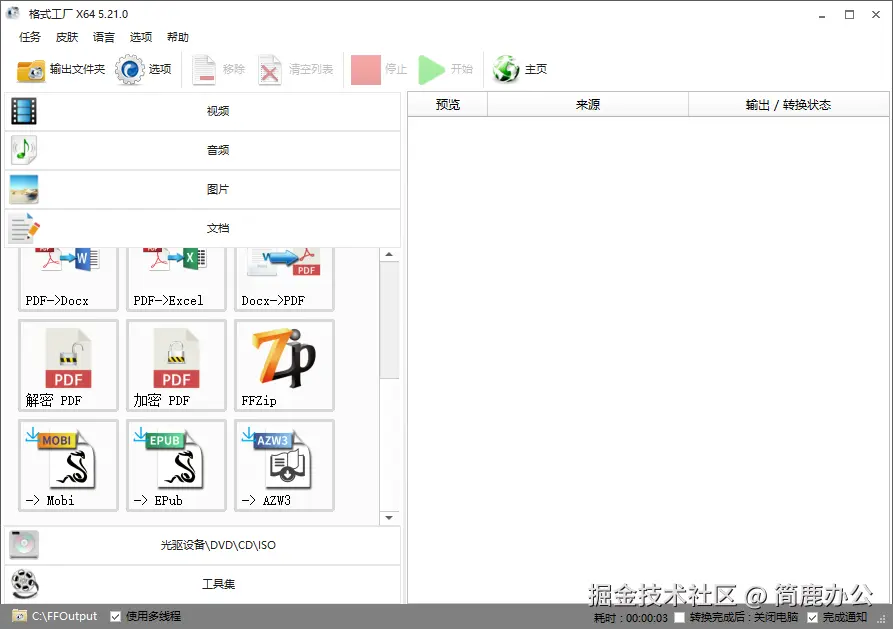
Task: Select the -> EPub ebook converter
Action: [x=177, y=465]
